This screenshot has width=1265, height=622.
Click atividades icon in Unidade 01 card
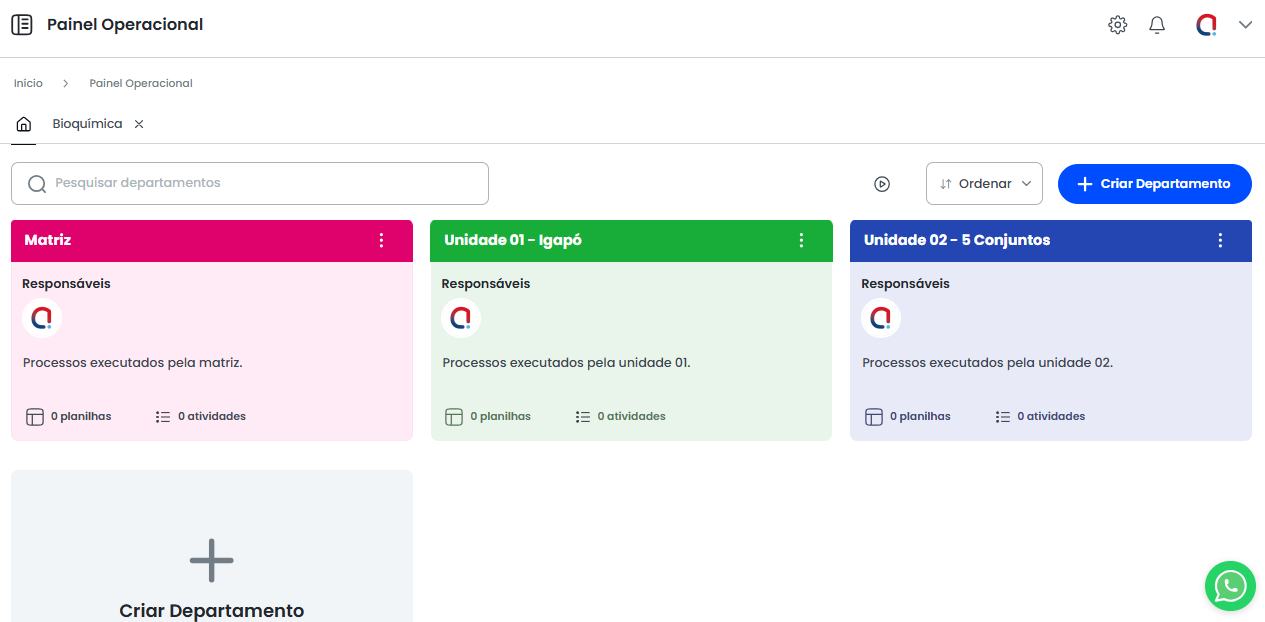(x=583, y=417)
